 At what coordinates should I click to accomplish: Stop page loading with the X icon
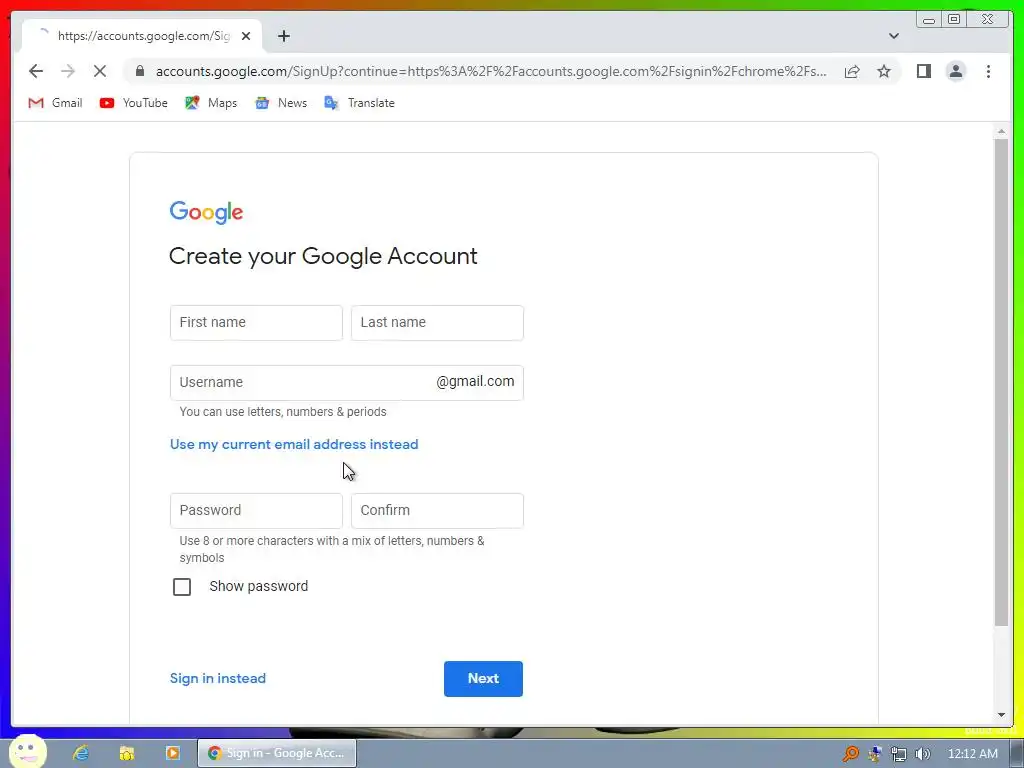[x=100, y=71]
